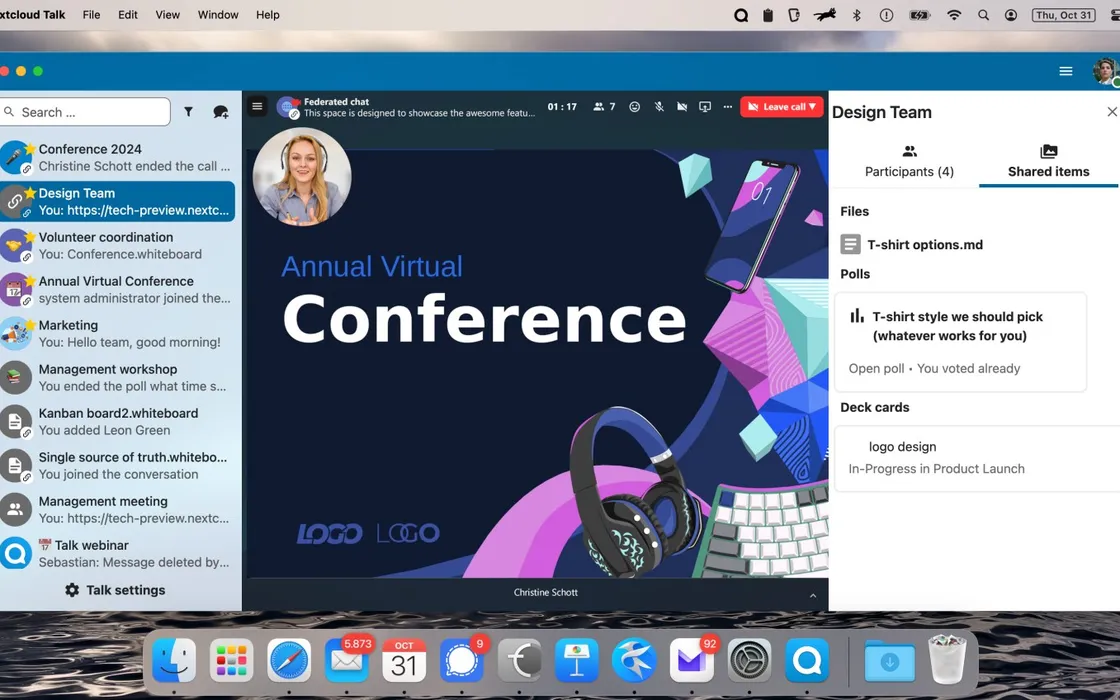
Task: Open Nextcloud Talk from the Dock
Action: (807, 660)
